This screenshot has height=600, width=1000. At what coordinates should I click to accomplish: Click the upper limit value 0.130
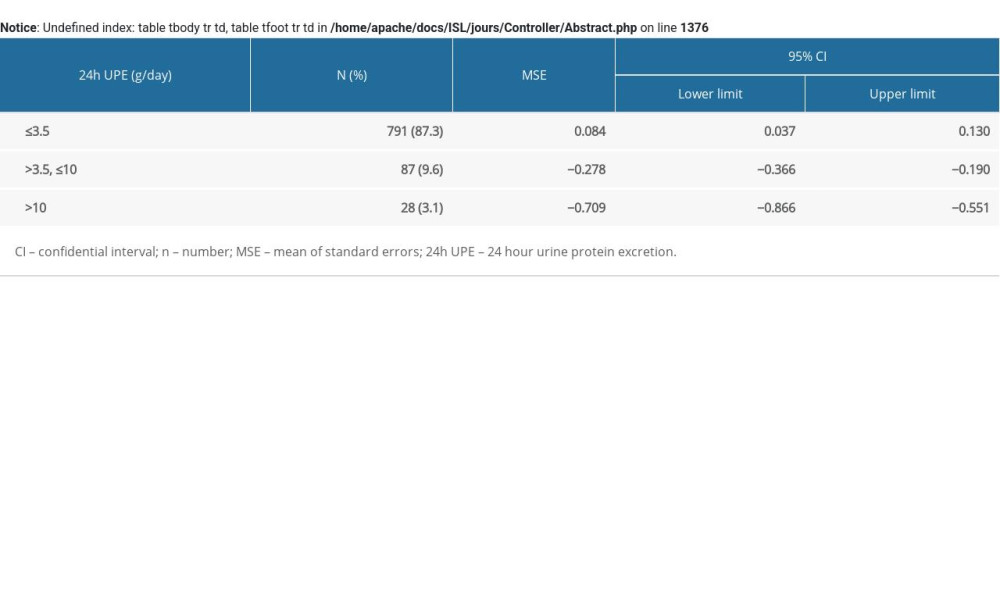click(x=973, y=131)
